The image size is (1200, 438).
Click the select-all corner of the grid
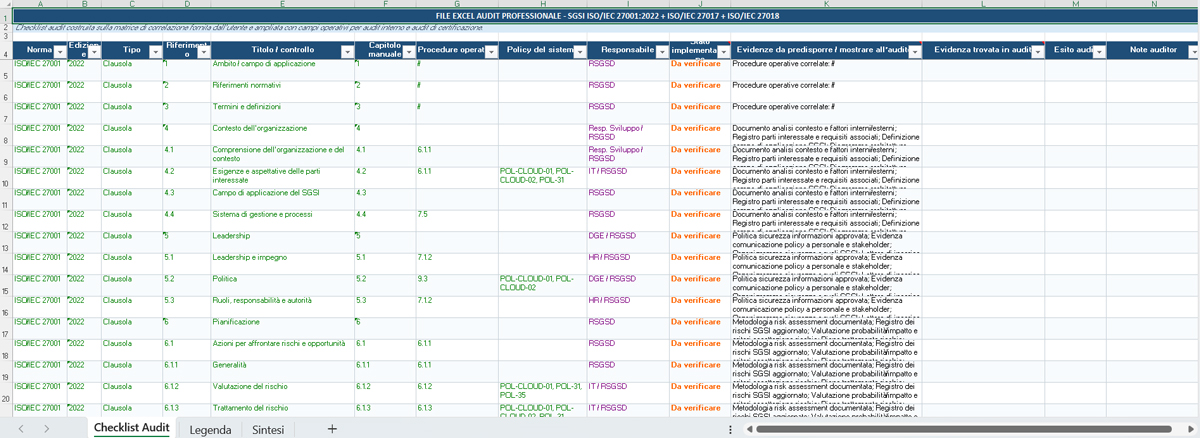(x=6, y=5)
